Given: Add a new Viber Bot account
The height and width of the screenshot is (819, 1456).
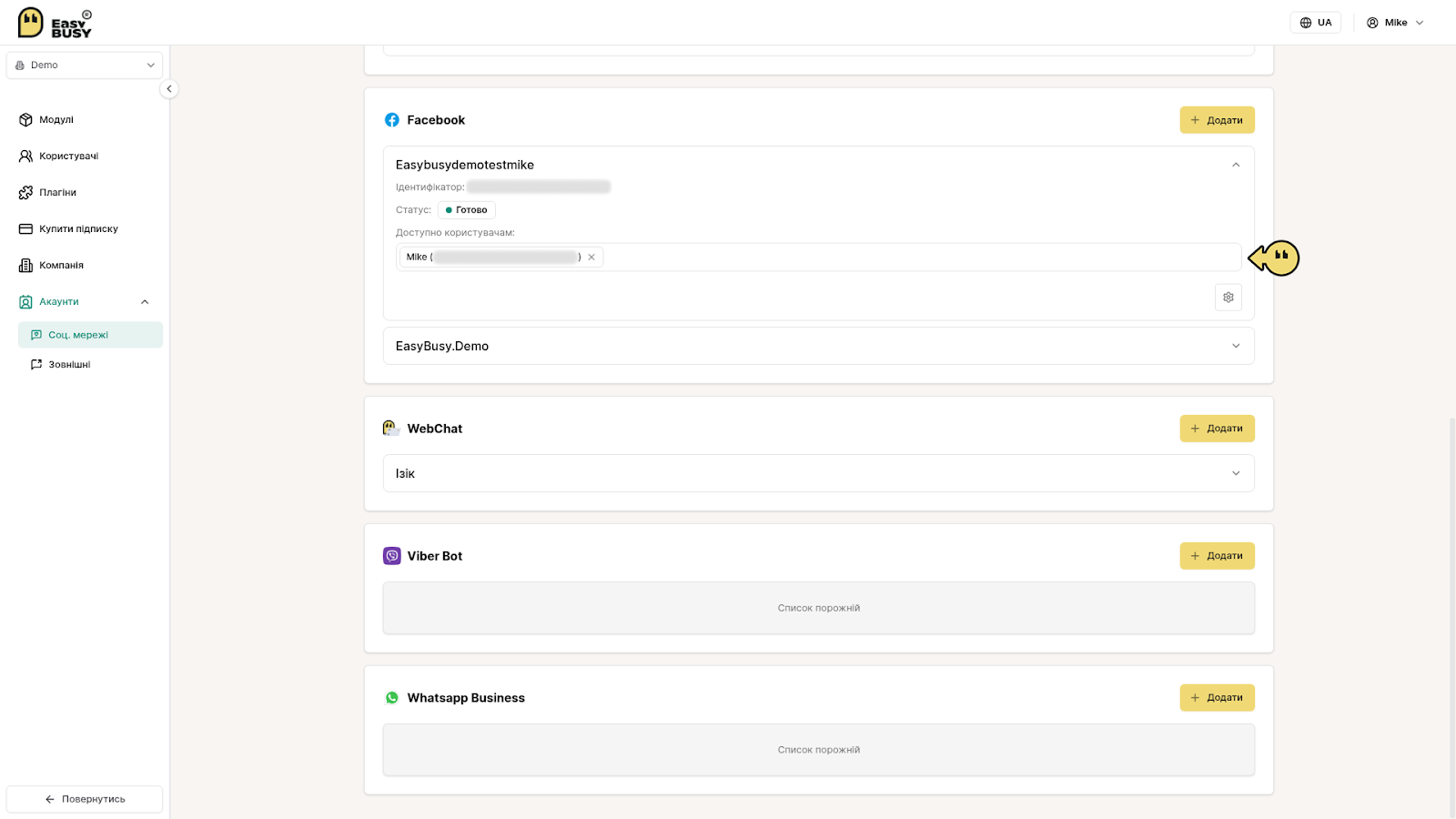Looking at the screenshot, I should pos(1217,556).
